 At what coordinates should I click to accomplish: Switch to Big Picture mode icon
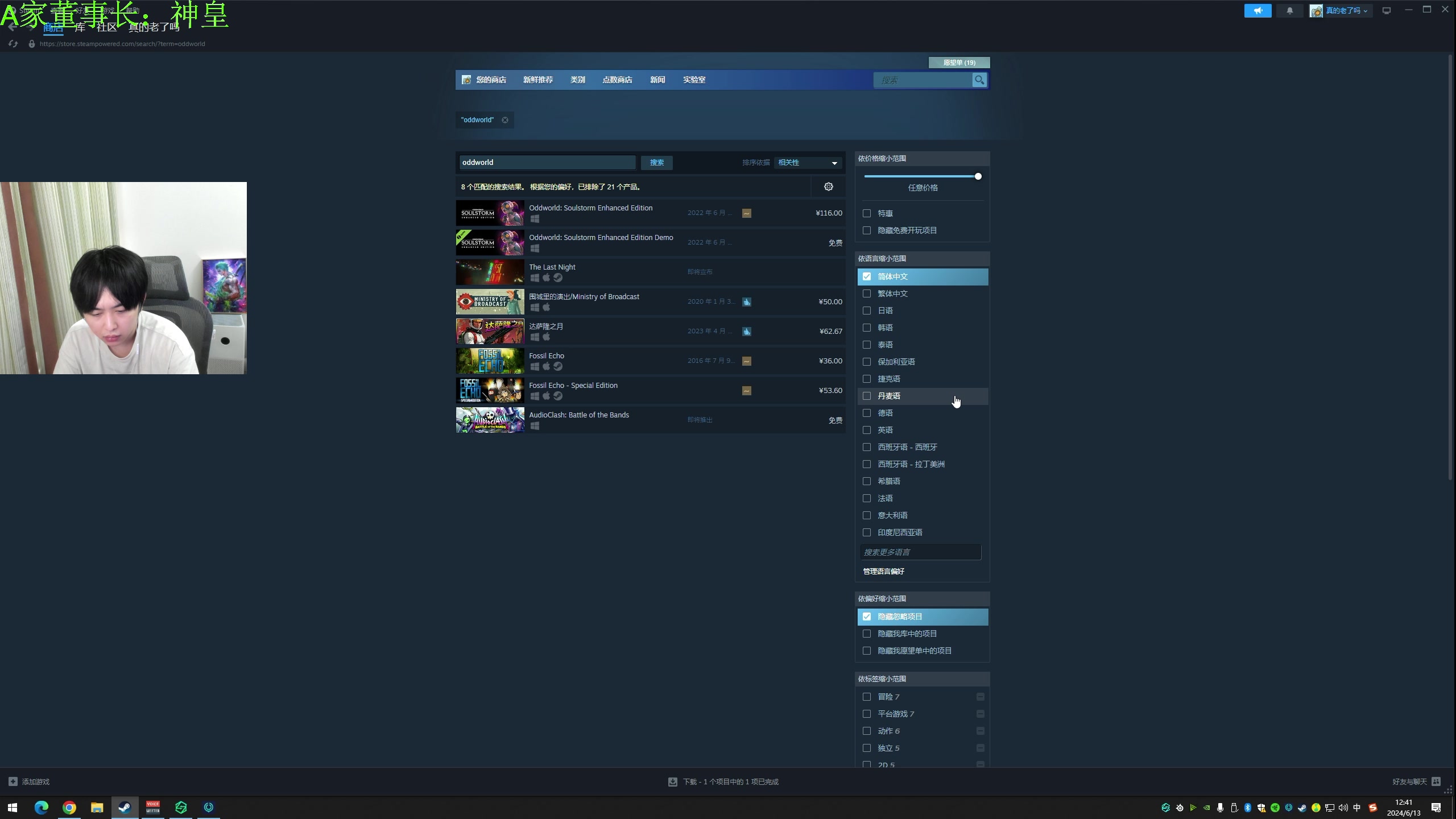tap(1386, 11)
